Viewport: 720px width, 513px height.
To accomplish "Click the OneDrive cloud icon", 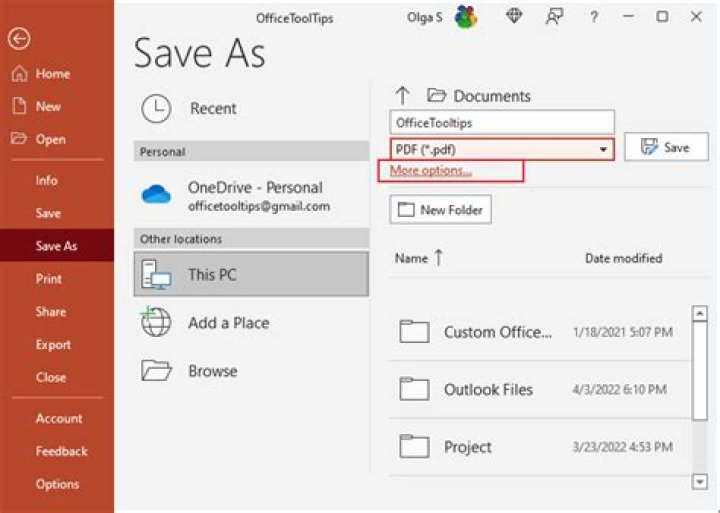I will (x=156, y=195).
